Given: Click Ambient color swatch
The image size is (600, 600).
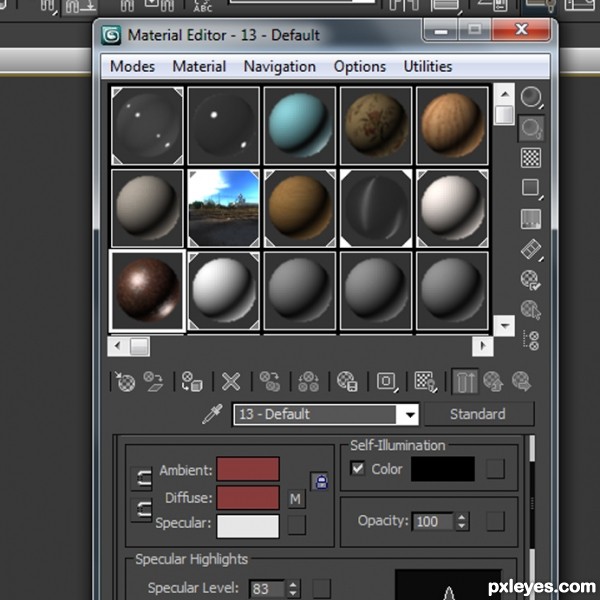Looking at the screenshot, I should [248, 468].
